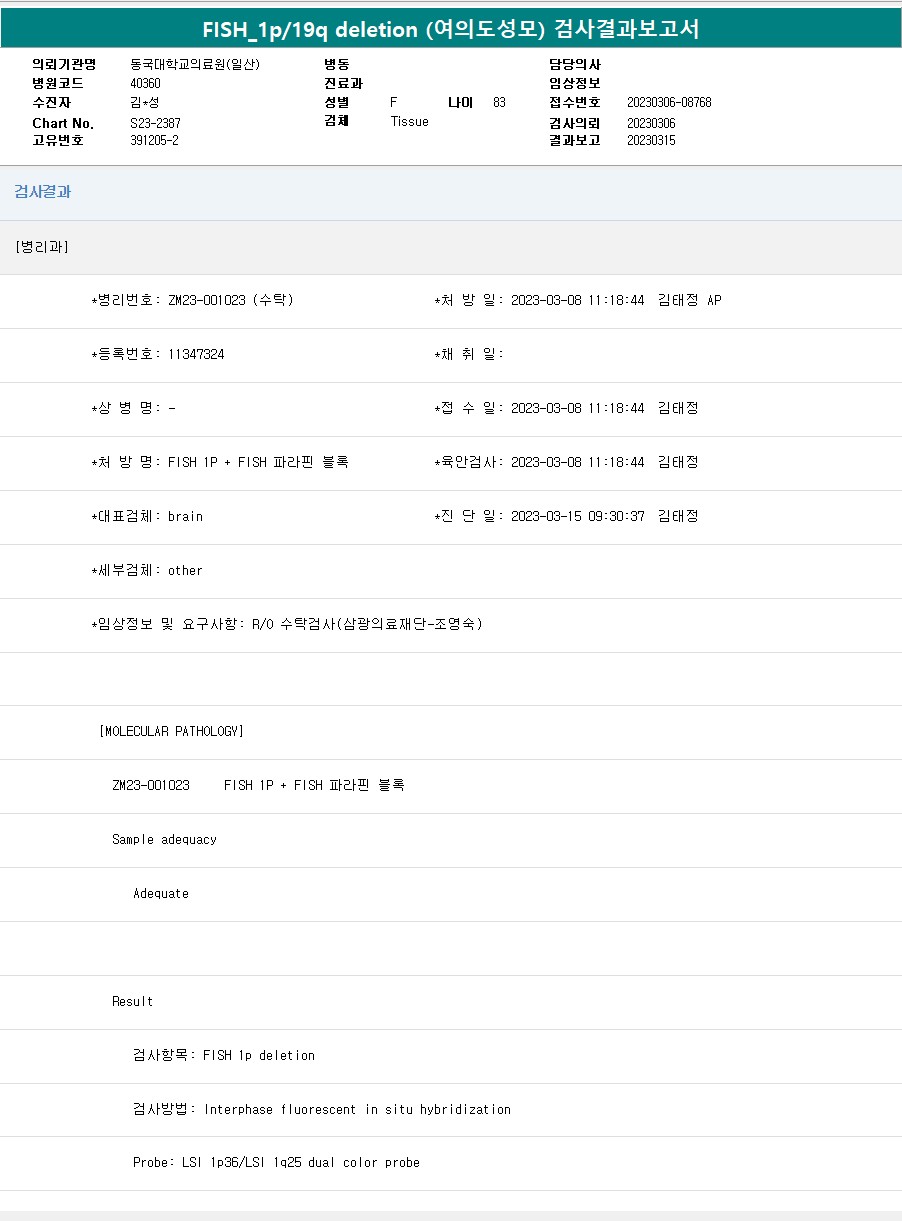Click the Chart No. value S23-2387

click(155, 123)
